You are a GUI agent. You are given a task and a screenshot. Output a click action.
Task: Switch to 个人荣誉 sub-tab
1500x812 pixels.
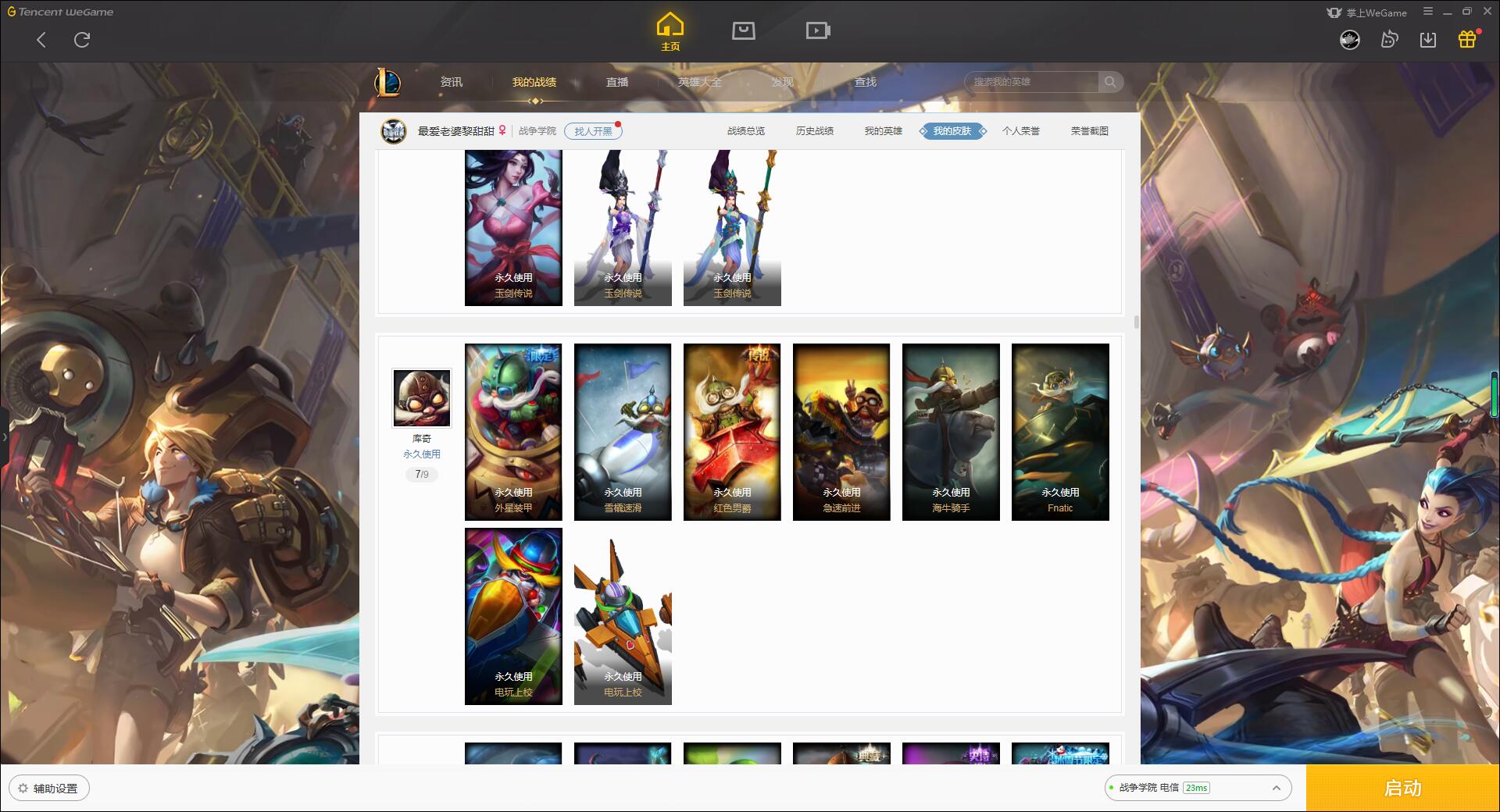(1021, 131)
